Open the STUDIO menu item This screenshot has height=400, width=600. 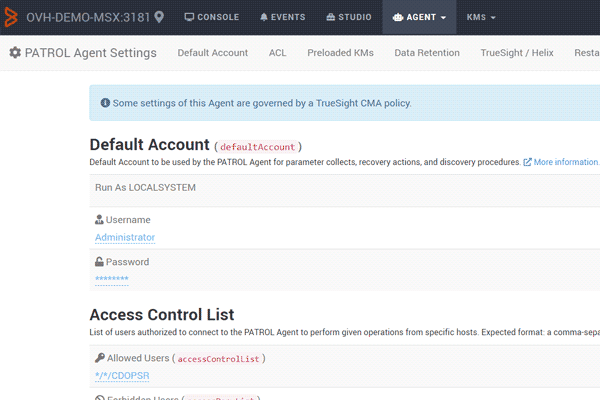[349, 17]
